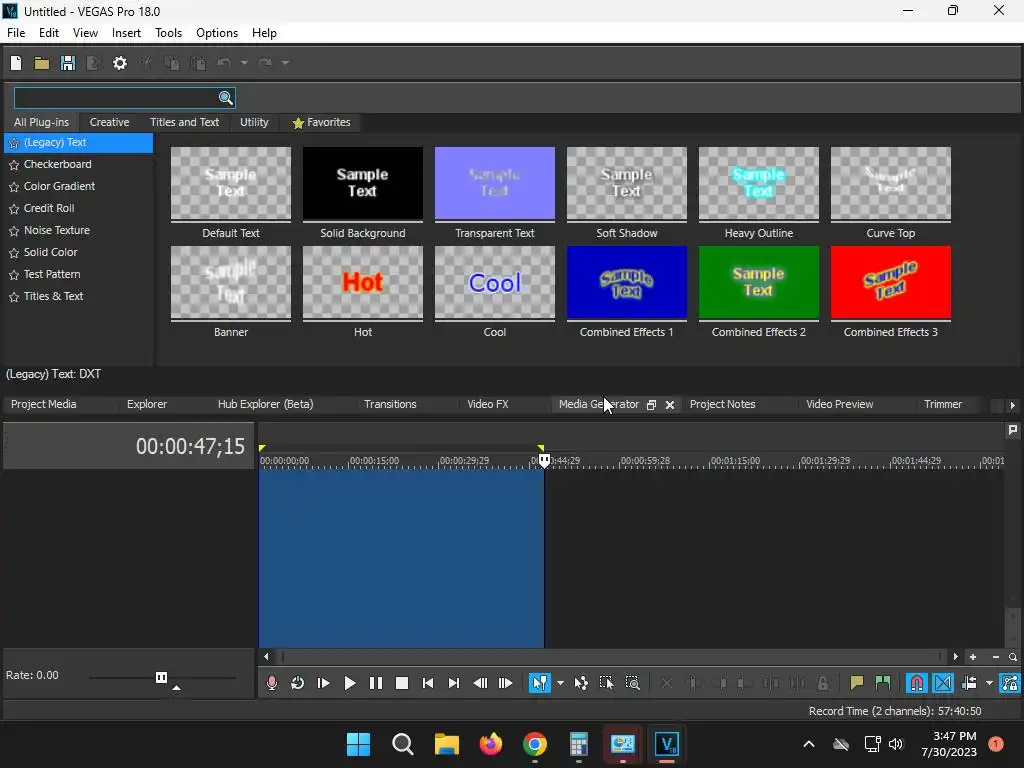This screenshot has width=1024, height=768.
Task: Choose the Hot text preset thumbnail
Action: [362, 282]
